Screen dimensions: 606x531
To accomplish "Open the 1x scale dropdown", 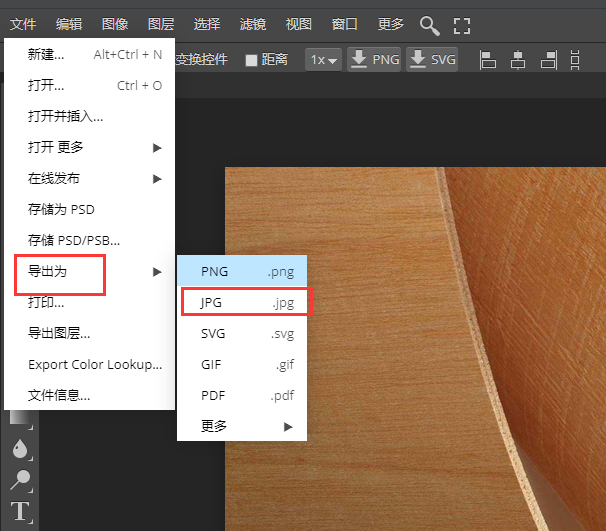I will coord(323,60).
